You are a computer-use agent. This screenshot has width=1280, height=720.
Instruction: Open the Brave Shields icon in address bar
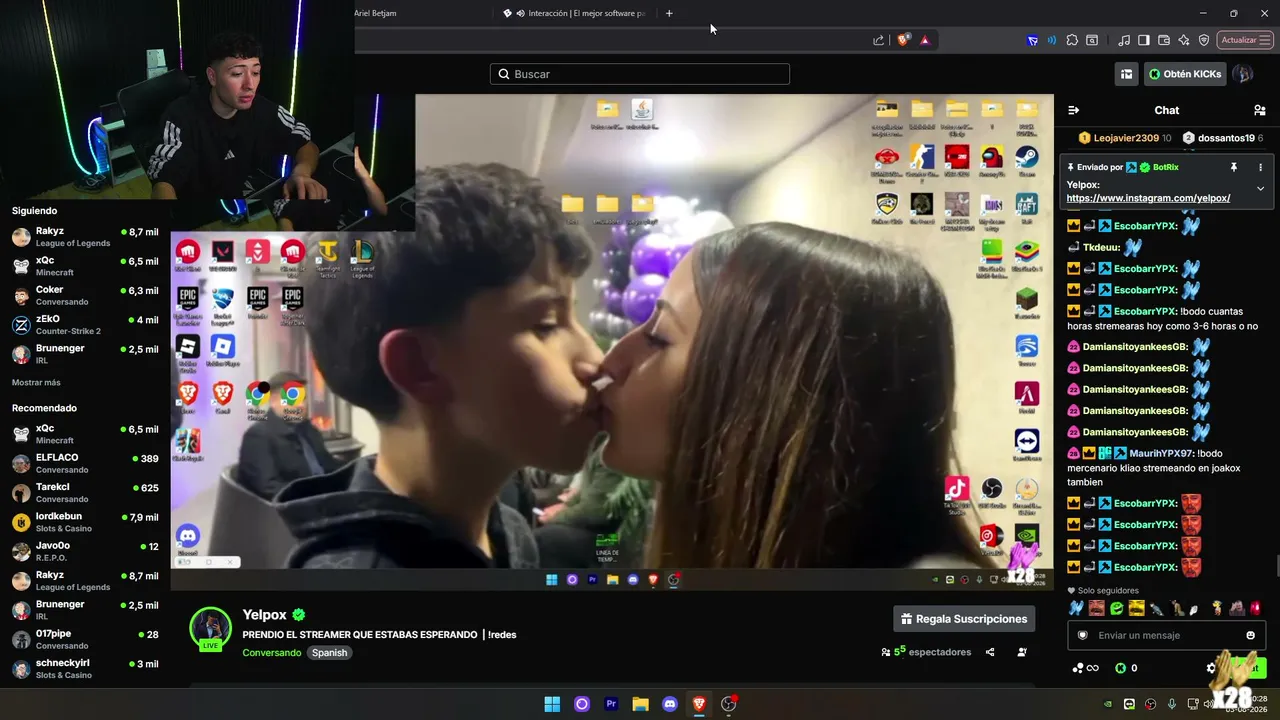tap(903, 40)
